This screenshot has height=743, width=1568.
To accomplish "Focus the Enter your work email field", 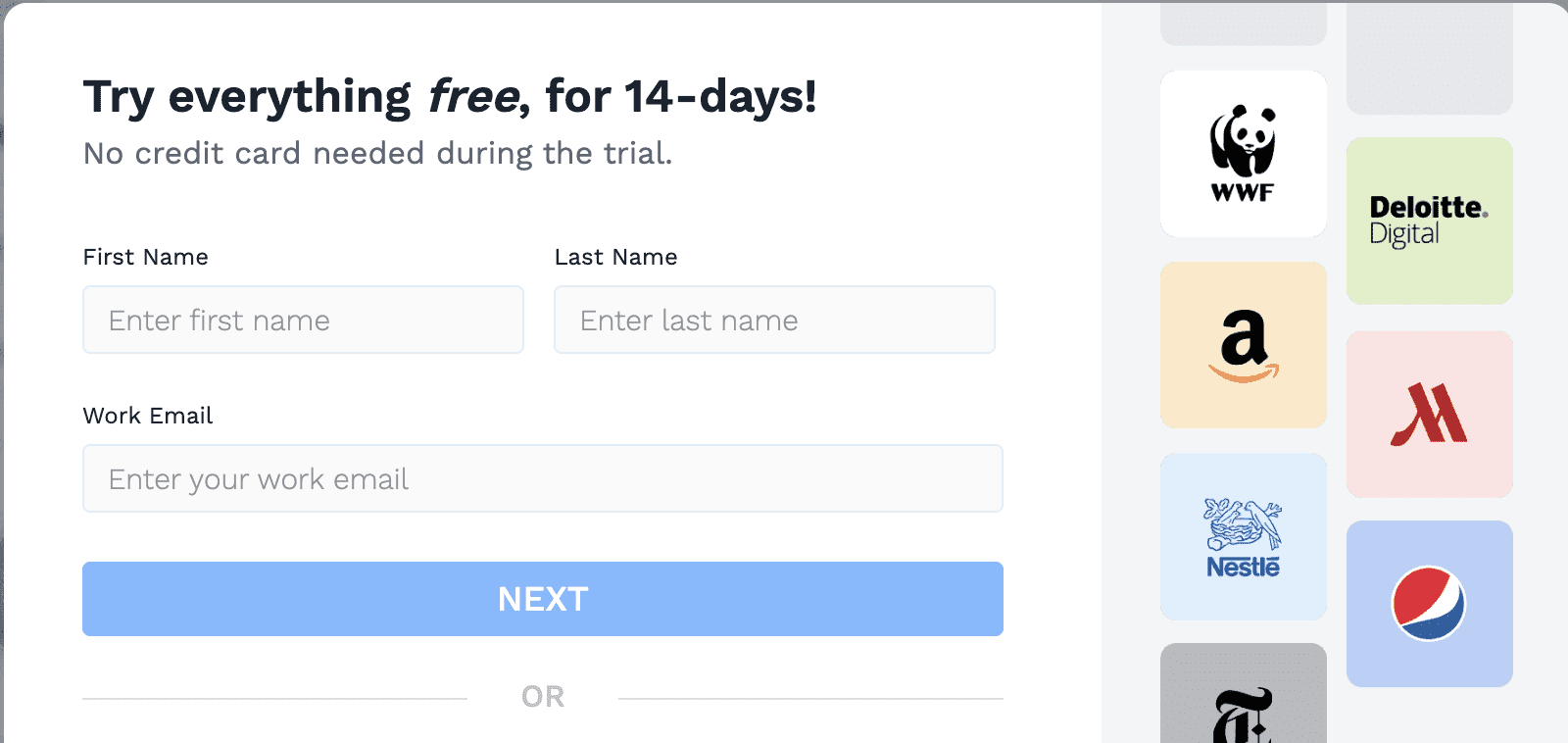I will coord(542,479).
